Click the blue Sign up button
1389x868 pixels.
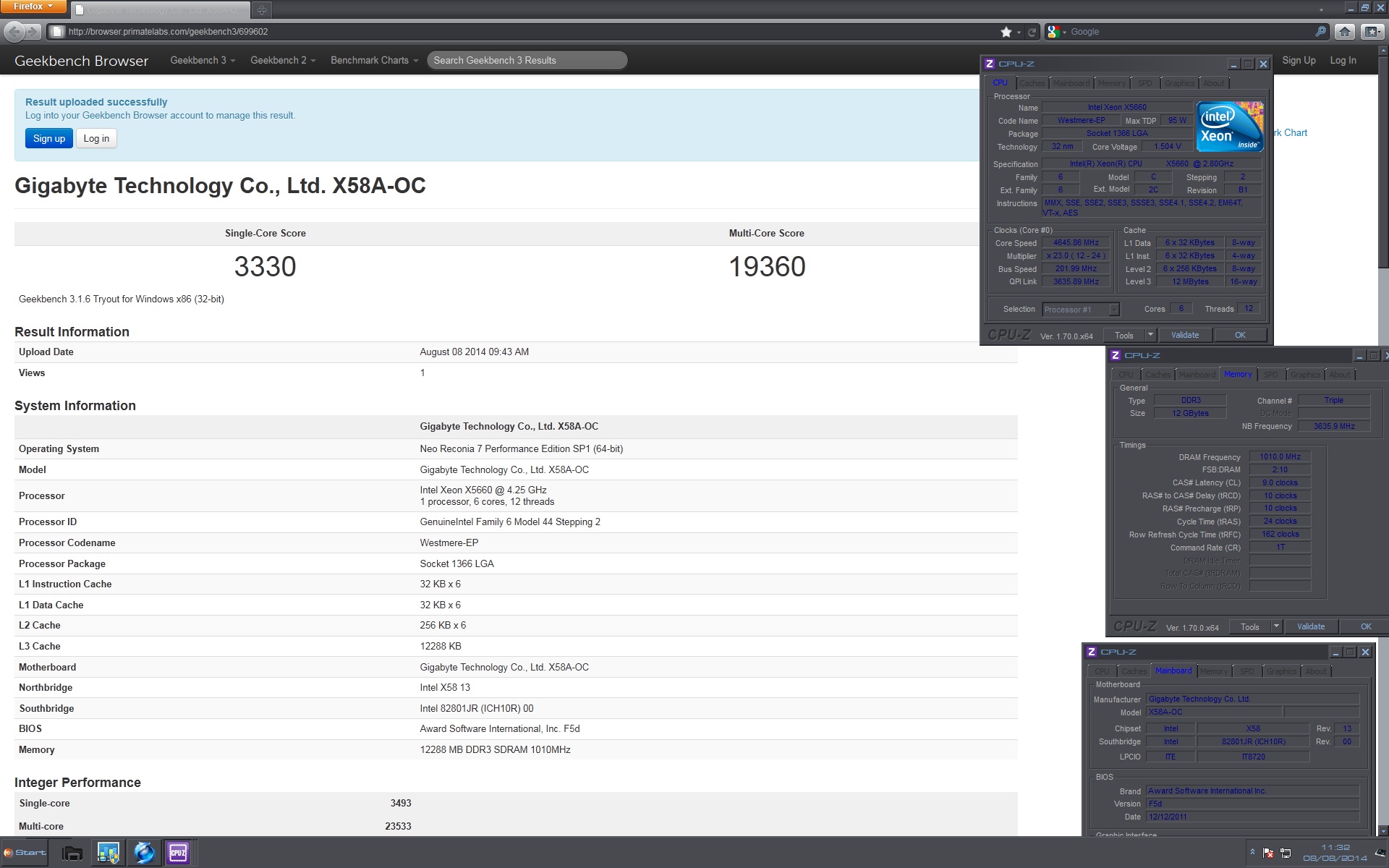click(49, 138)
